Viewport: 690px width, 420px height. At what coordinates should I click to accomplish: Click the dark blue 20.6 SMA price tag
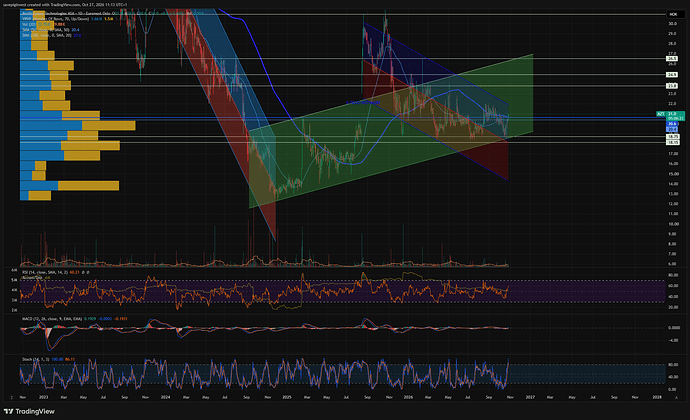coord(672,124)
